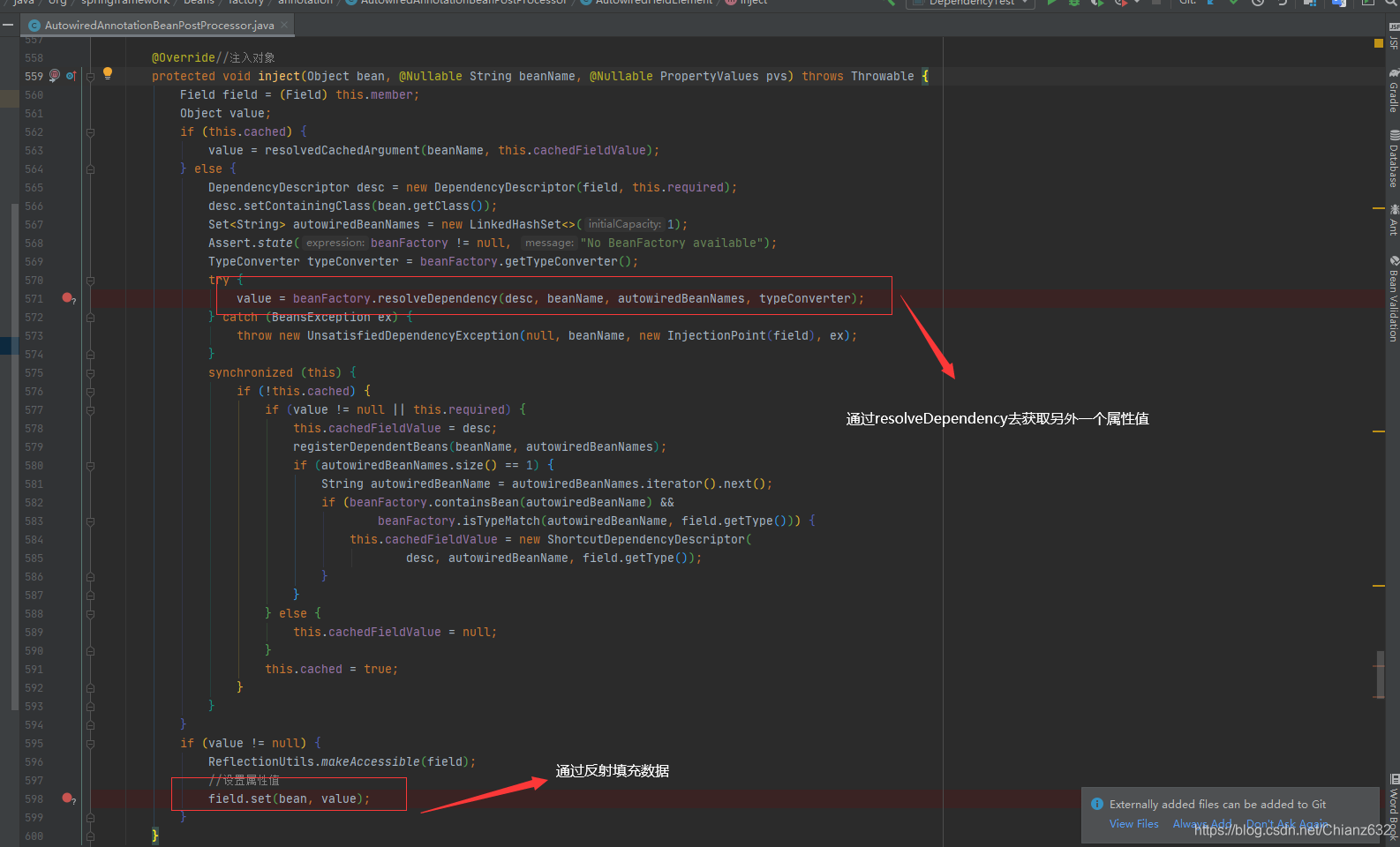This screenshot has width=1400, height=847.
Task: Collapse the if (!this.cached) block at line 576
Action: coord(91,392)
